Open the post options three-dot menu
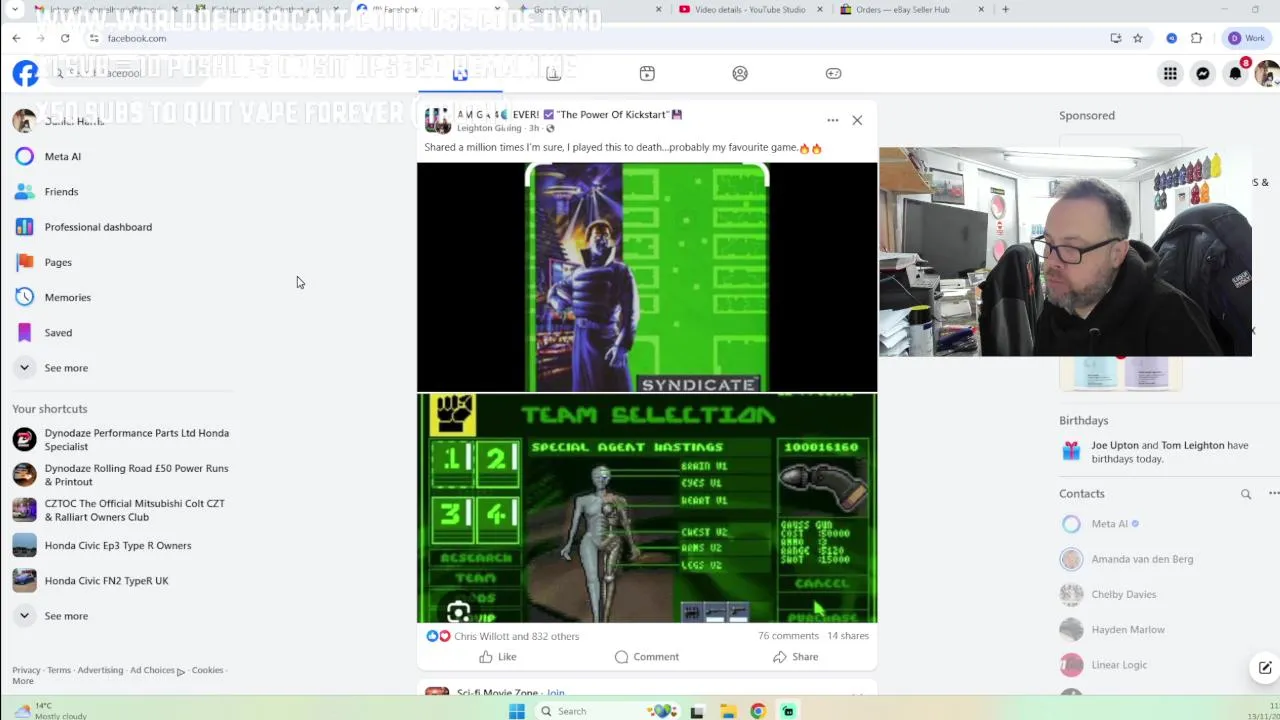This screenshot has width=1280, height=720. coord(832,120)
